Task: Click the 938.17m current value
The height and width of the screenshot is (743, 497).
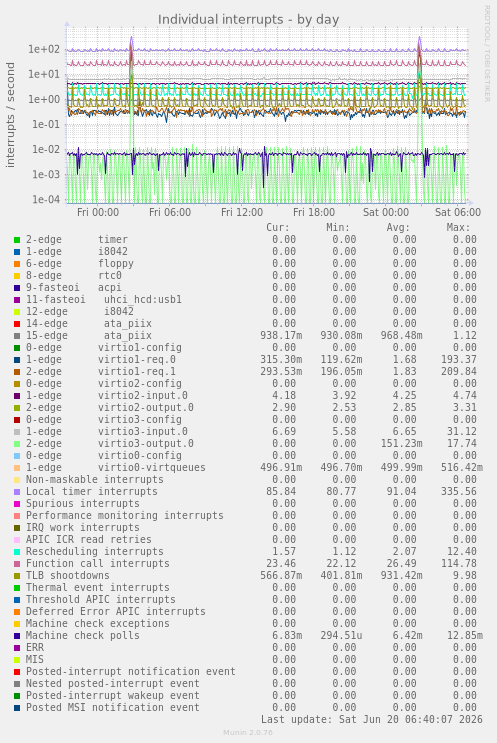Action: coord(281,335)
